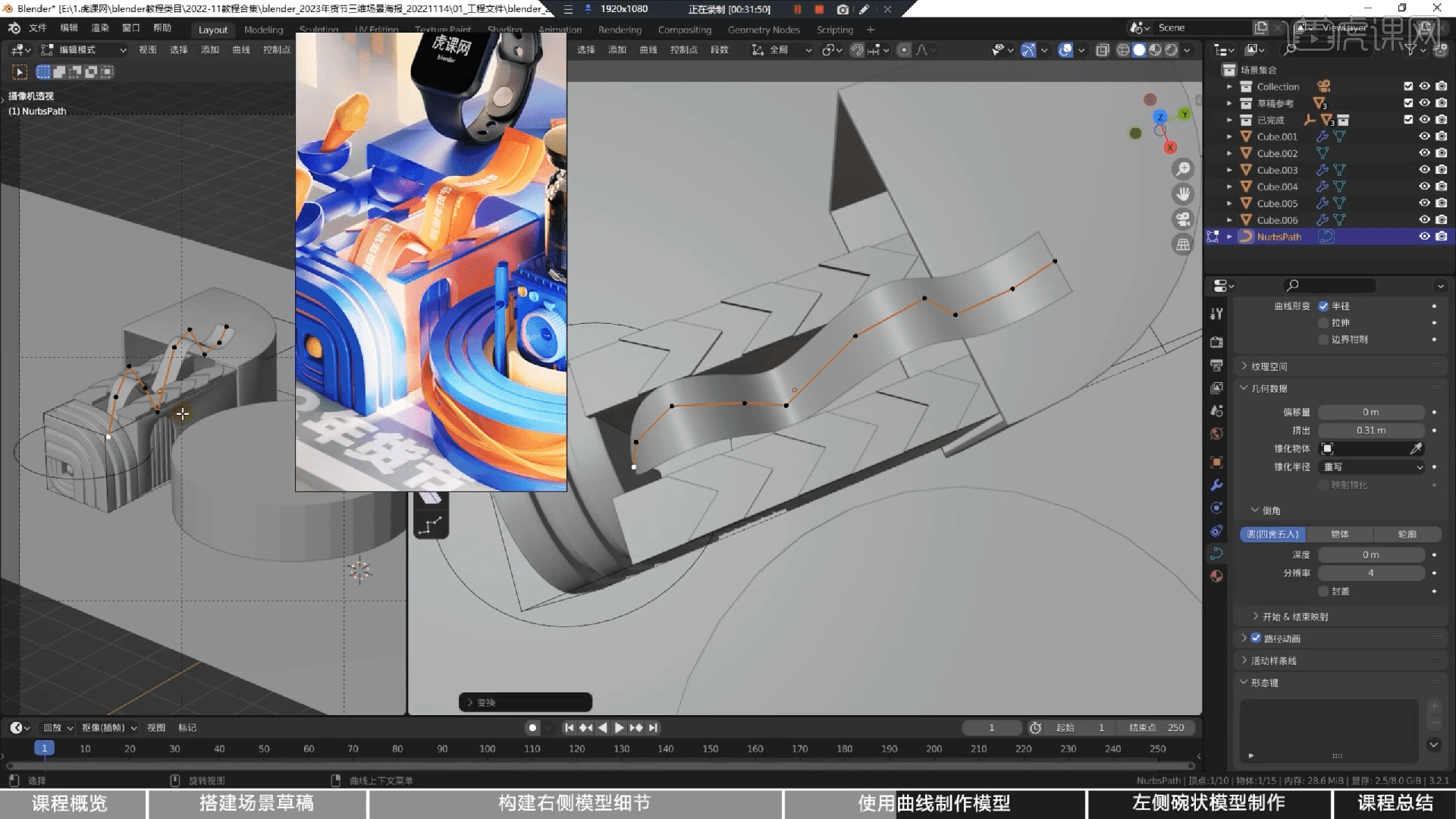Switch perspective/orthographic grid icon

(x=1183, y=244)
